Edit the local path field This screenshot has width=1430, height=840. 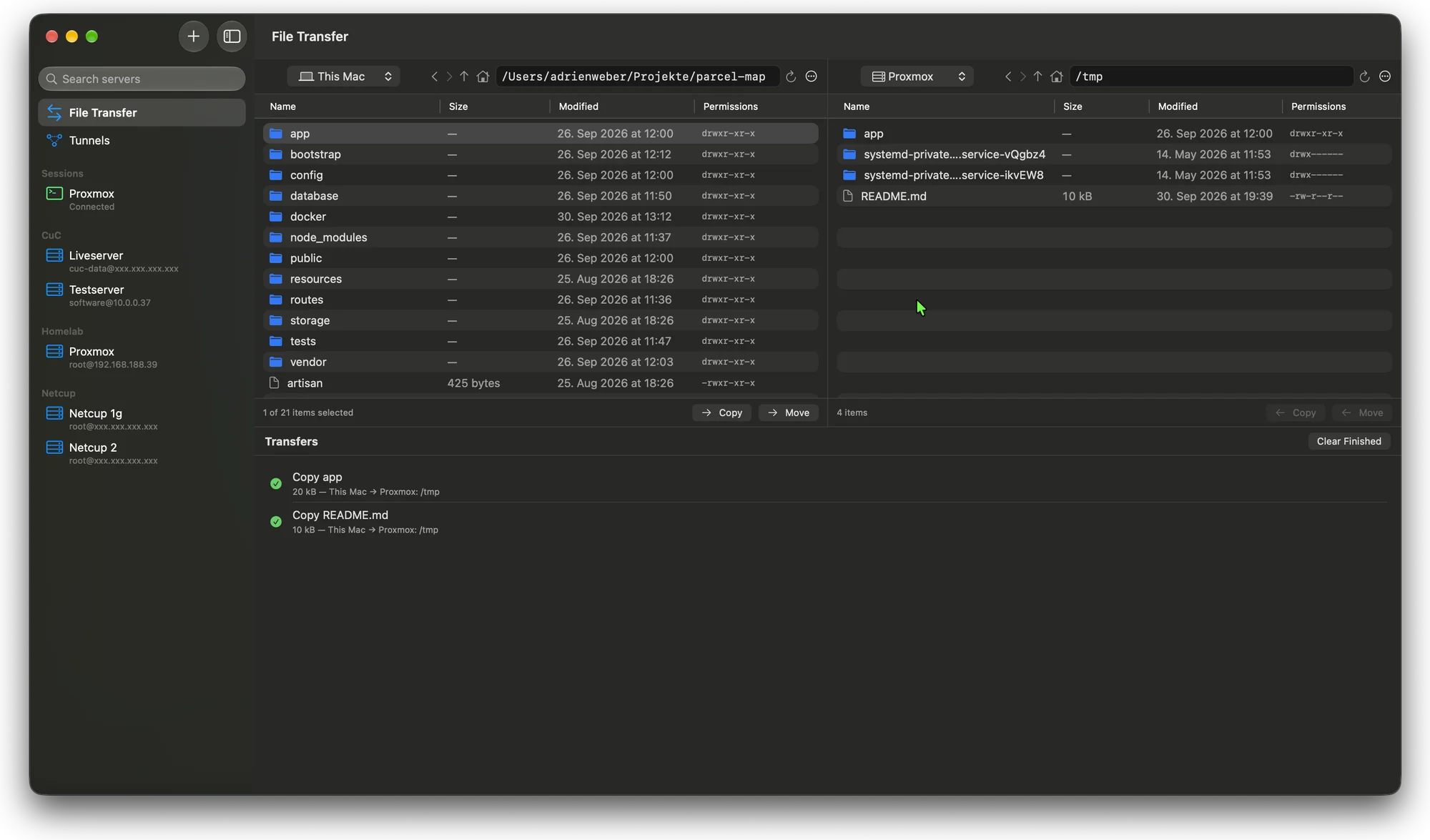click(636, 76)
